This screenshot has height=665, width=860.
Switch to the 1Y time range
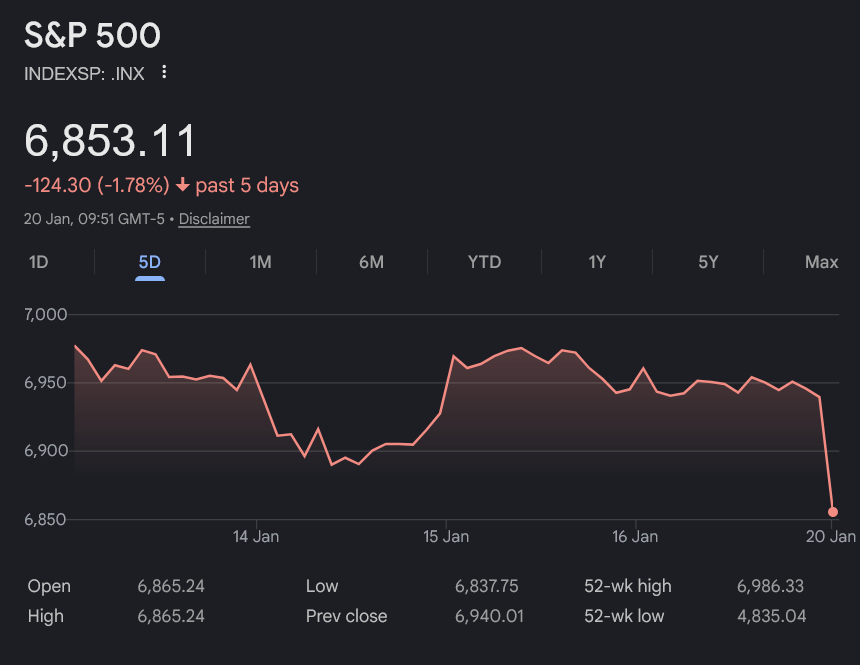(x=597, y=262)
